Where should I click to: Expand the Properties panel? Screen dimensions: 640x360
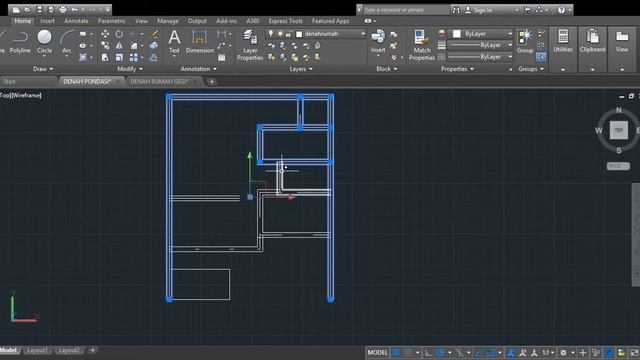(457, 69)
